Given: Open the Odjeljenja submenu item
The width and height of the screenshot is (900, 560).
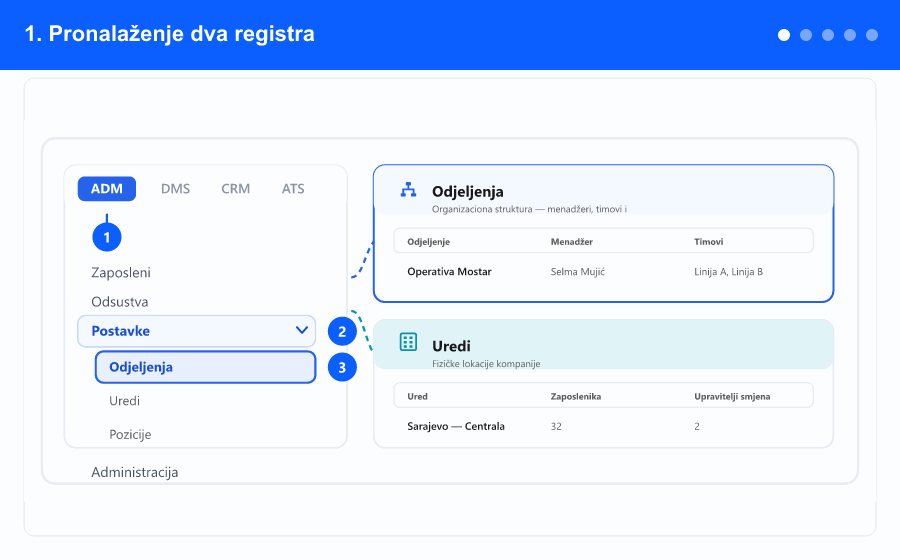Looking at the screenshot, I should click(x=205, y=367).
